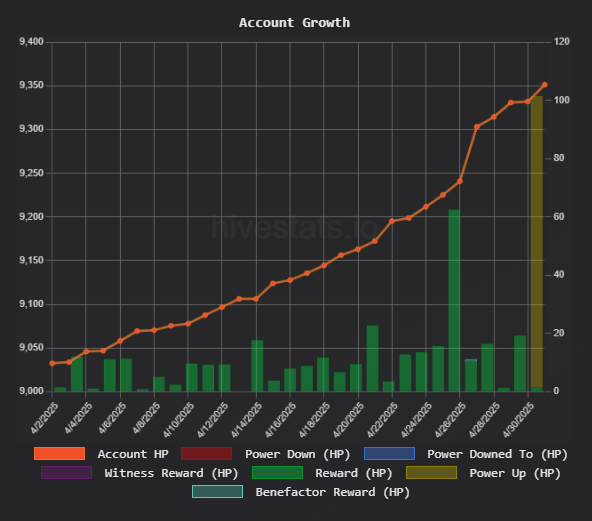Viewport: 592px width, 521px height.
Task: Click the green reward bar near 4/21
Action: (x=372, y=358)
